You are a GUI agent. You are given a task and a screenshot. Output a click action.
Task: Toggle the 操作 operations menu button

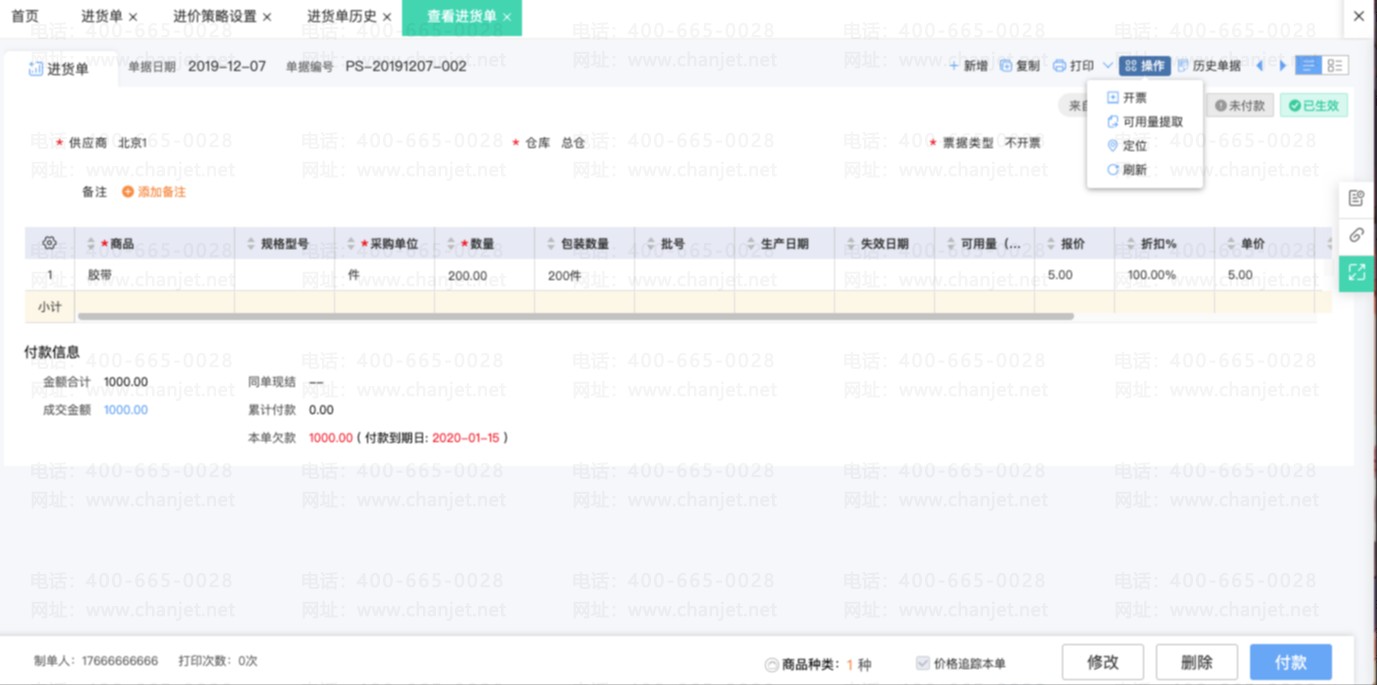pos(1145,66)
